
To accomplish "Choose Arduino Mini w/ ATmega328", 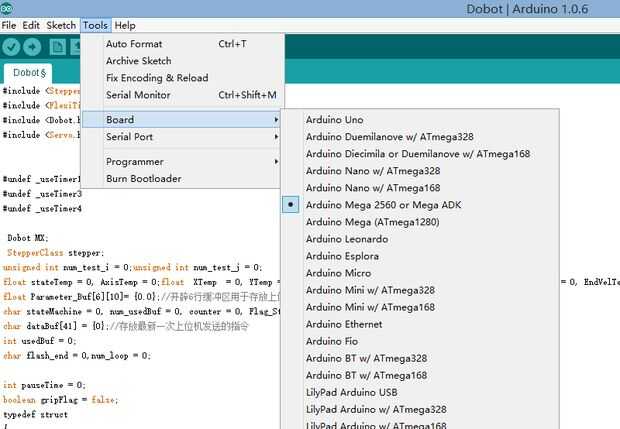I will tap(420, 290).
